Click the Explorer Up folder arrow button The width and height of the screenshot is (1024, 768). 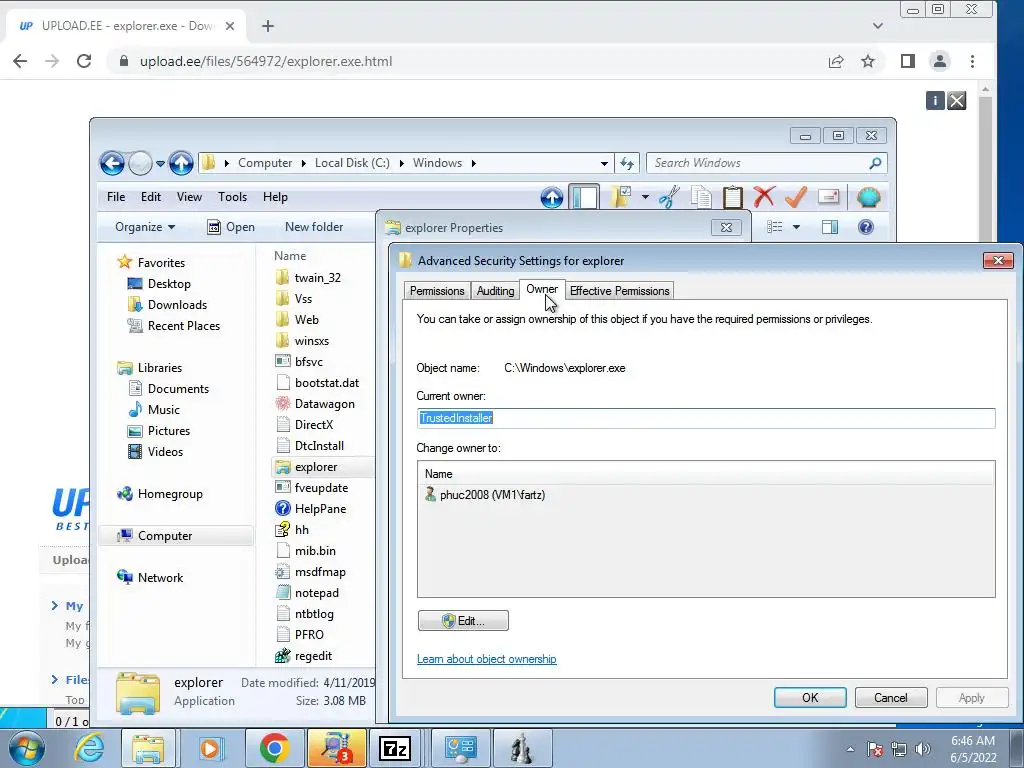click(x=181, y=163)
